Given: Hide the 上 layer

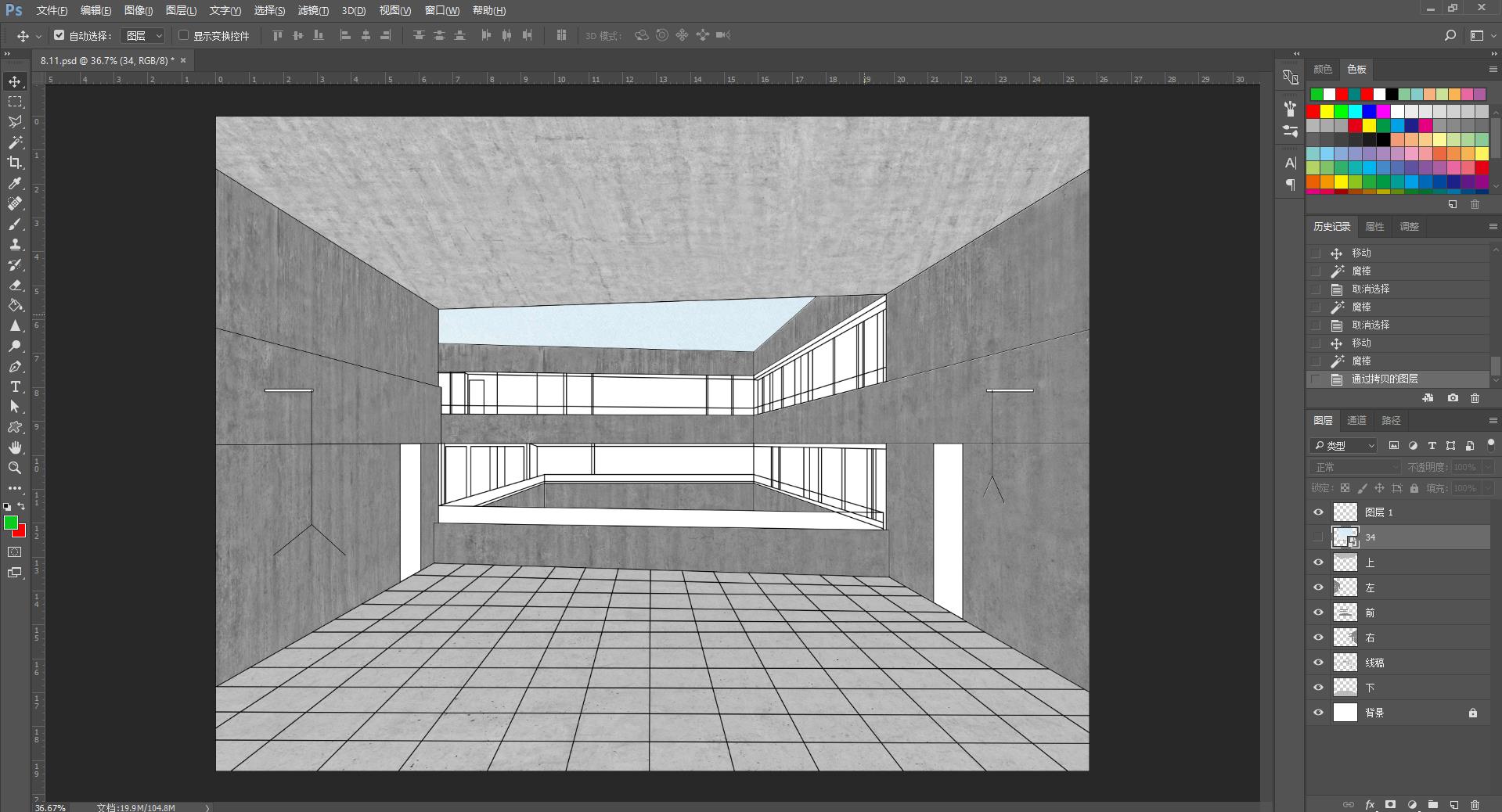Looking at the screenshot, I should (x=1319, y=562).
